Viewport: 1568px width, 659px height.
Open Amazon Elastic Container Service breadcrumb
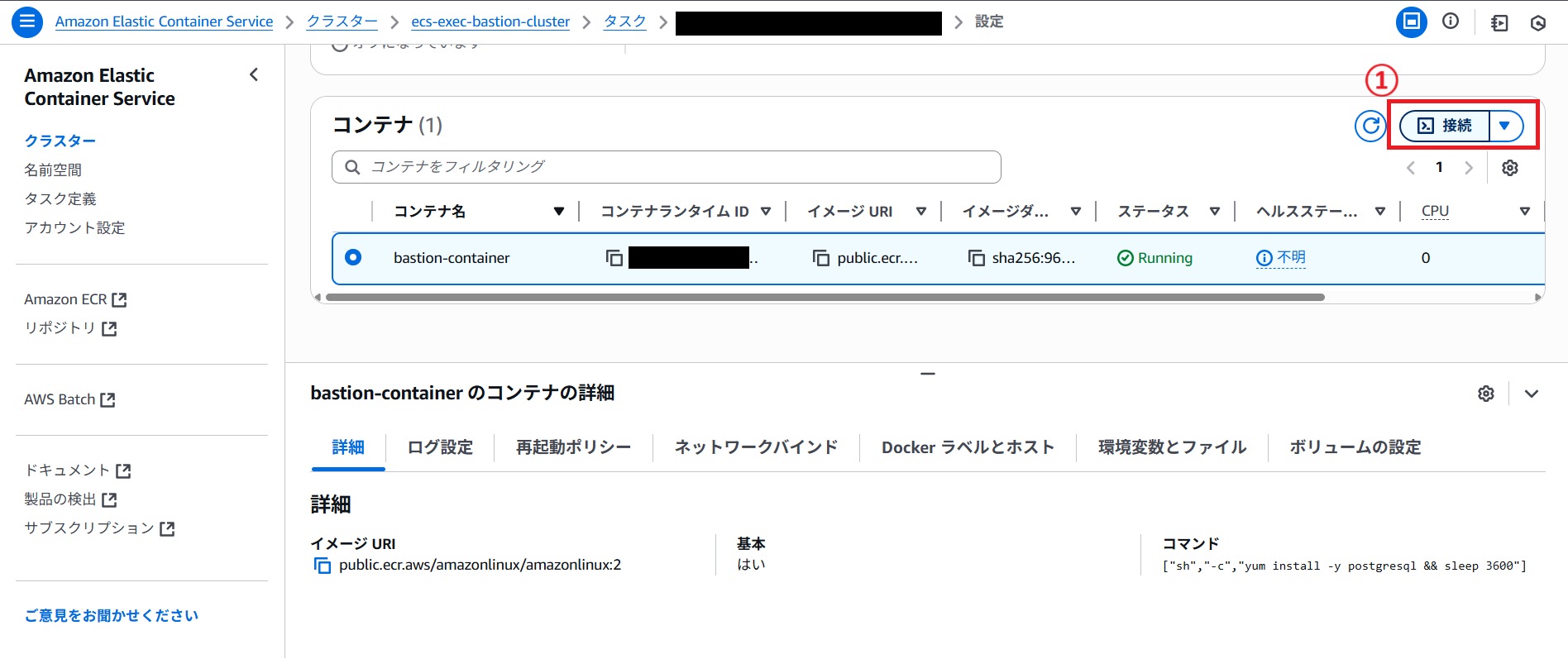tap(164, 21)
